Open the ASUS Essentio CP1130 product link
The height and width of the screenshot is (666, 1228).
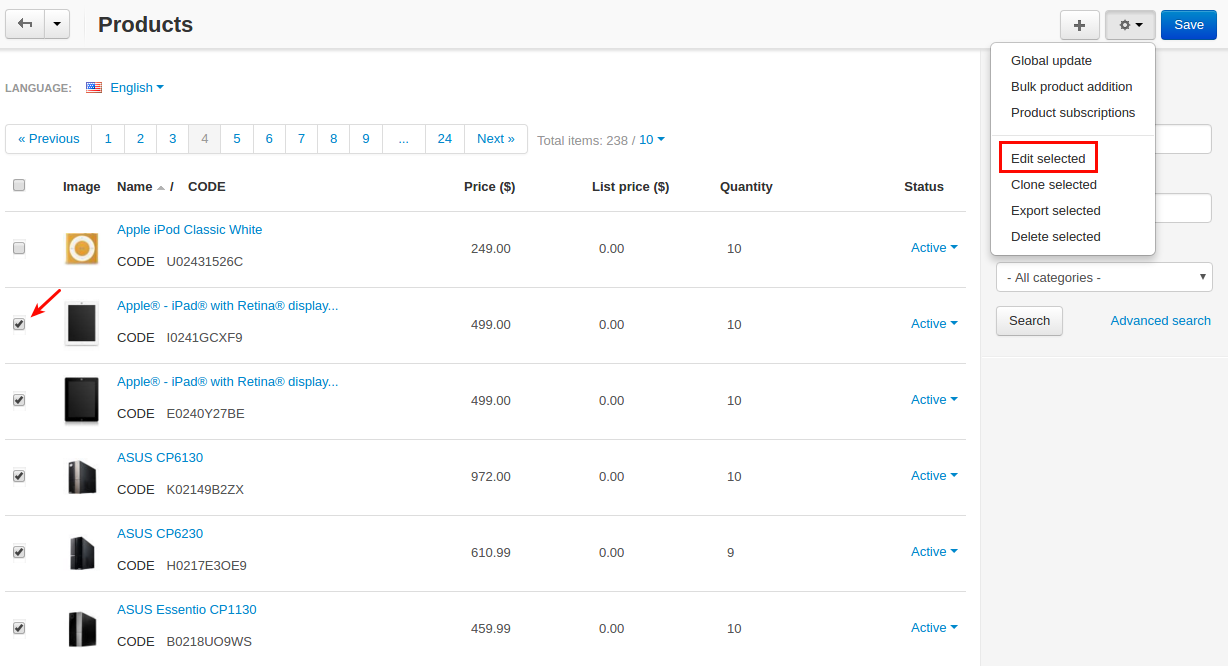[x=187, y=610]
